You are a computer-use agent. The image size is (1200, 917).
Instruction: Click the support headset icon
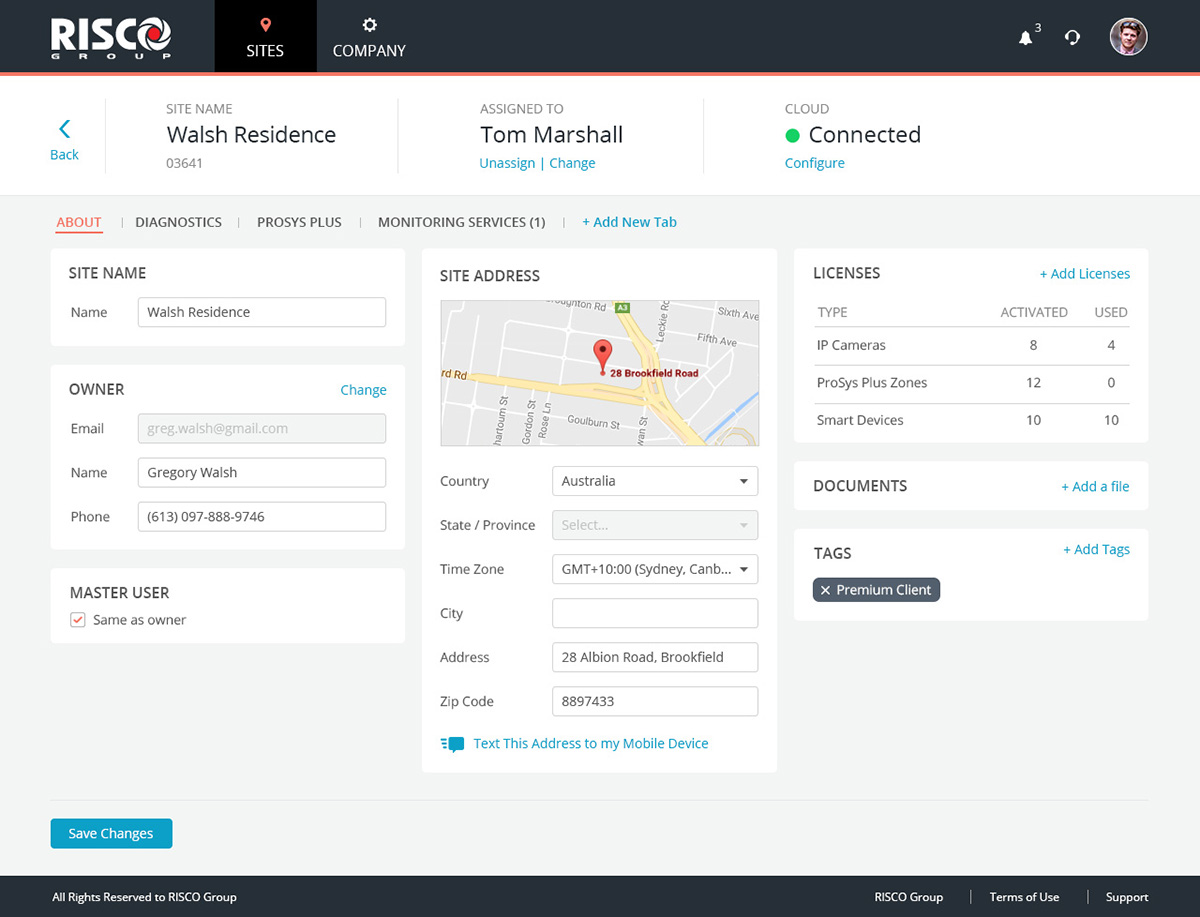[1072, 38]
